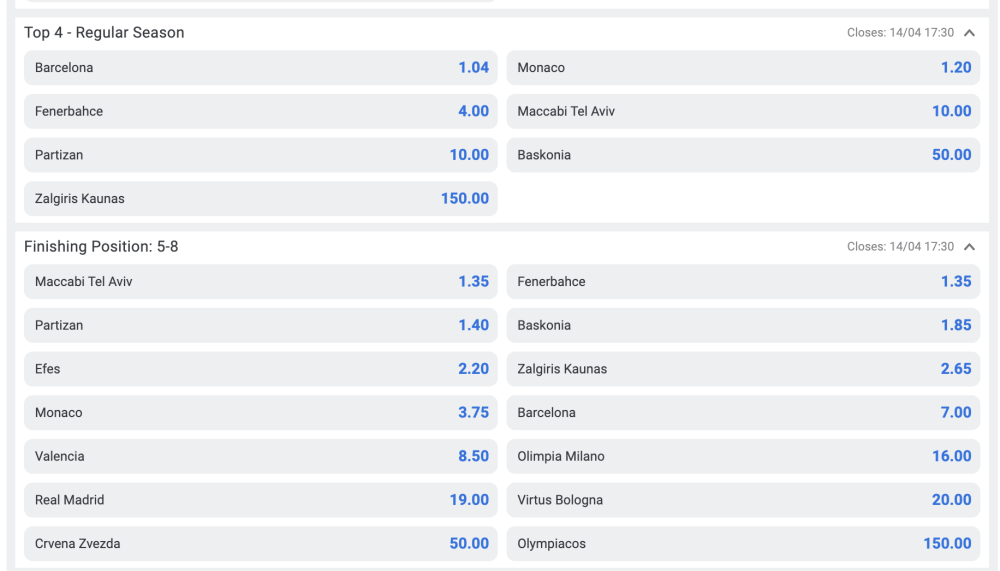Click the Top 4 - Regular Season heading
Screen dimensions: 1000x571
pos(104,33)
